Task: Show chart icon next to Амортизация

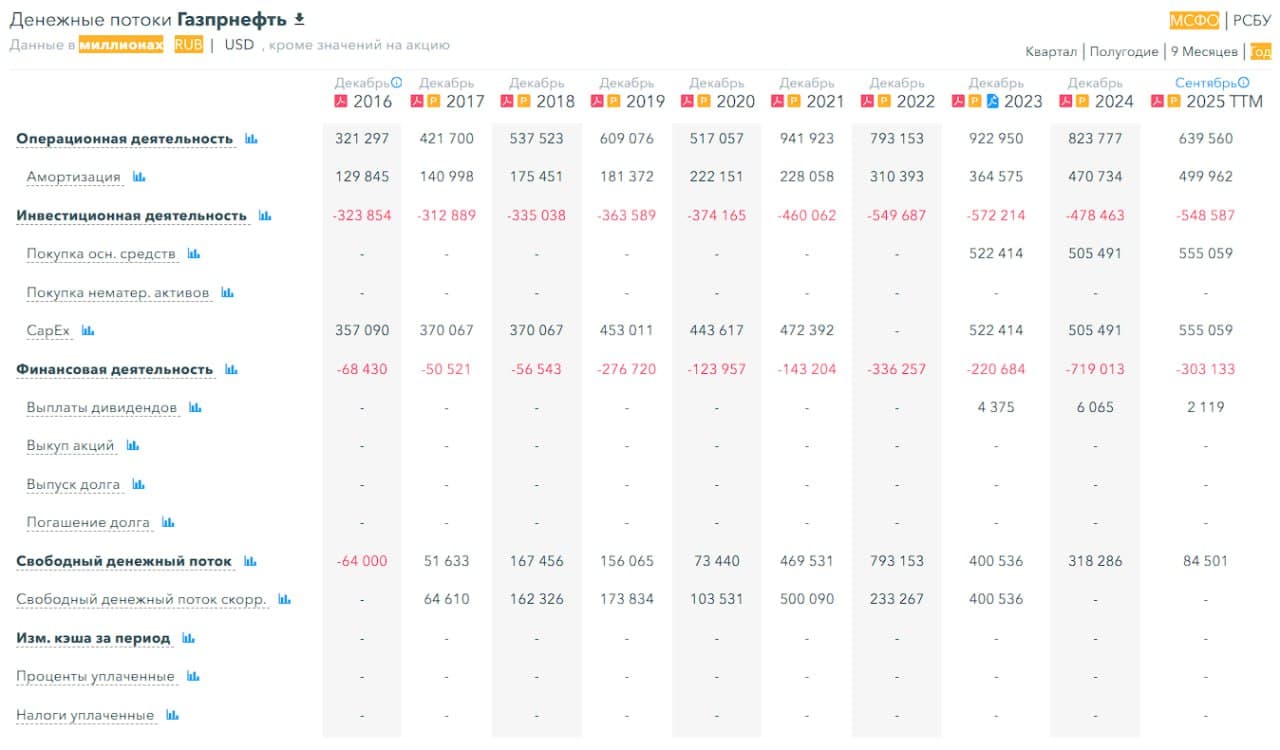Action: click(x=139, y=177)
